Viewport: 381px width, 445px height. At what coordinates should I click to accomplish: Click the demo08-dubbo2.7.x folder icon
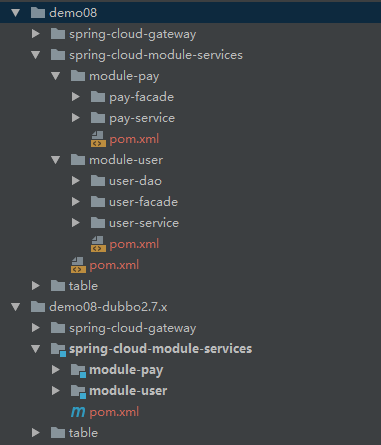tap(38, 307)
